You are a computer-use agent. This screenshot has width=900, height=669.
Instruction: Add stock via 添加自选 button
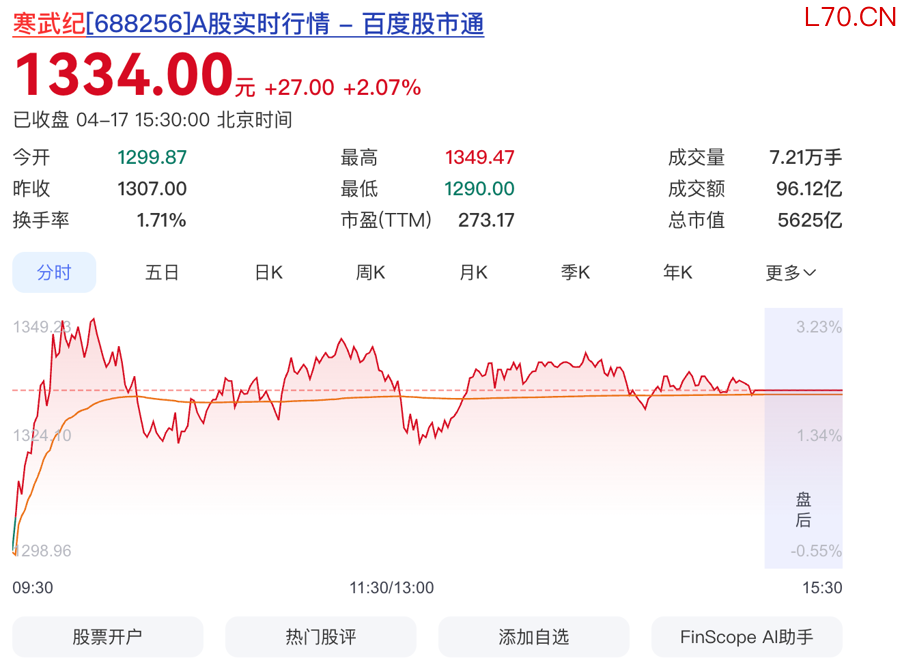[x=534, y=637]
